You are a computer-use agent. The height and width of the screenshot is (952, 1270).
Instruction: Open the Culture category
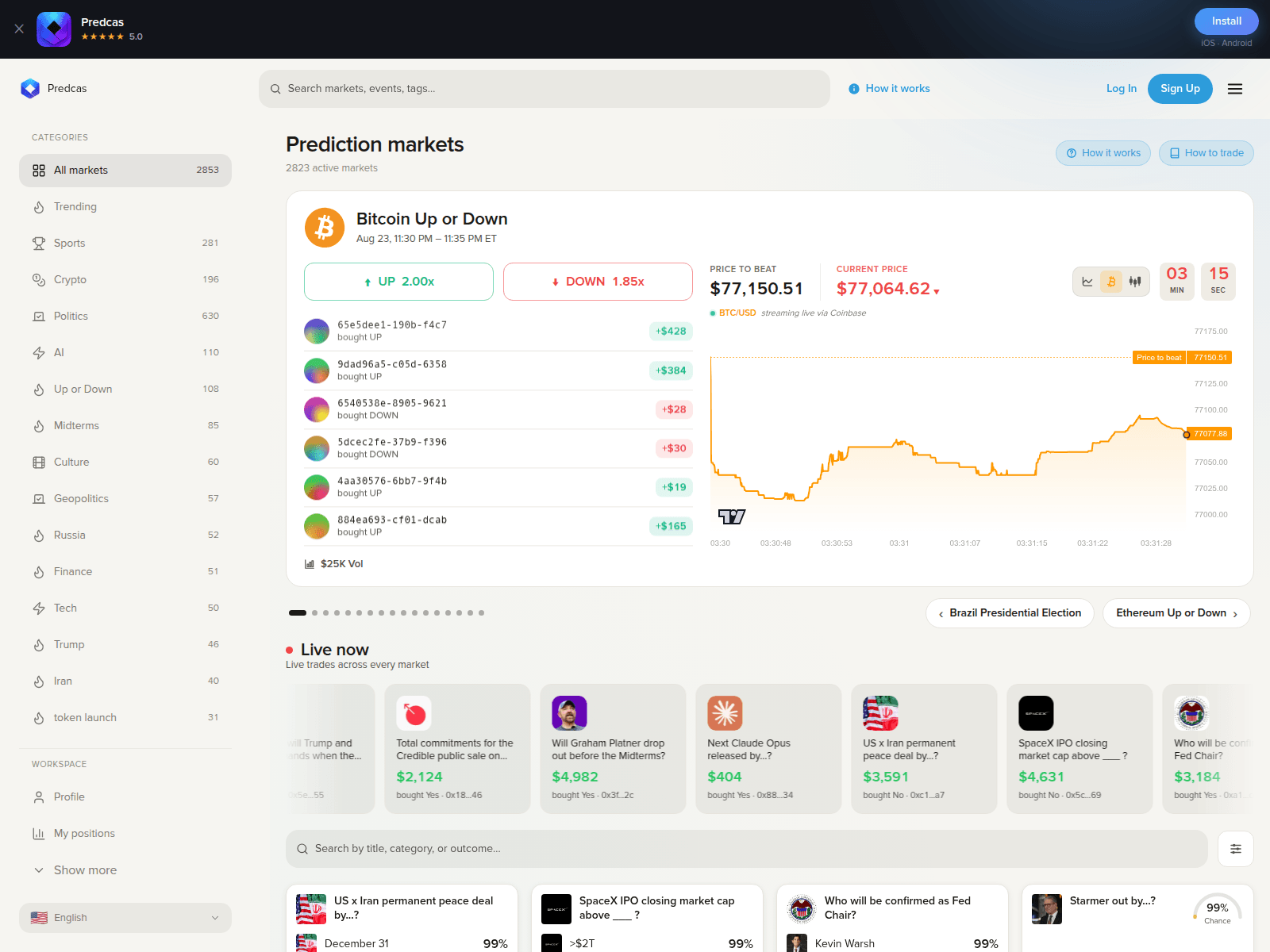(125, 463)
